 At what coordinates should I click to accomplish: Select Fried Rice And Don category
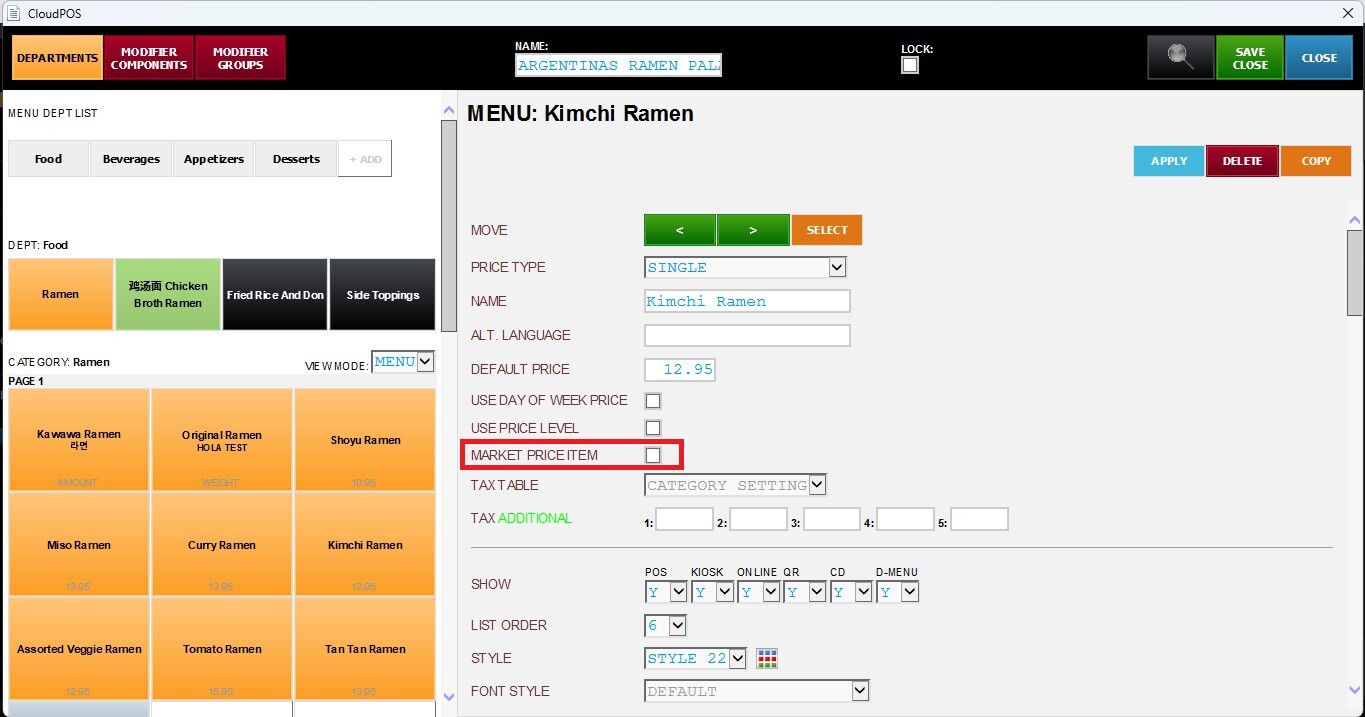coord(275,295)
